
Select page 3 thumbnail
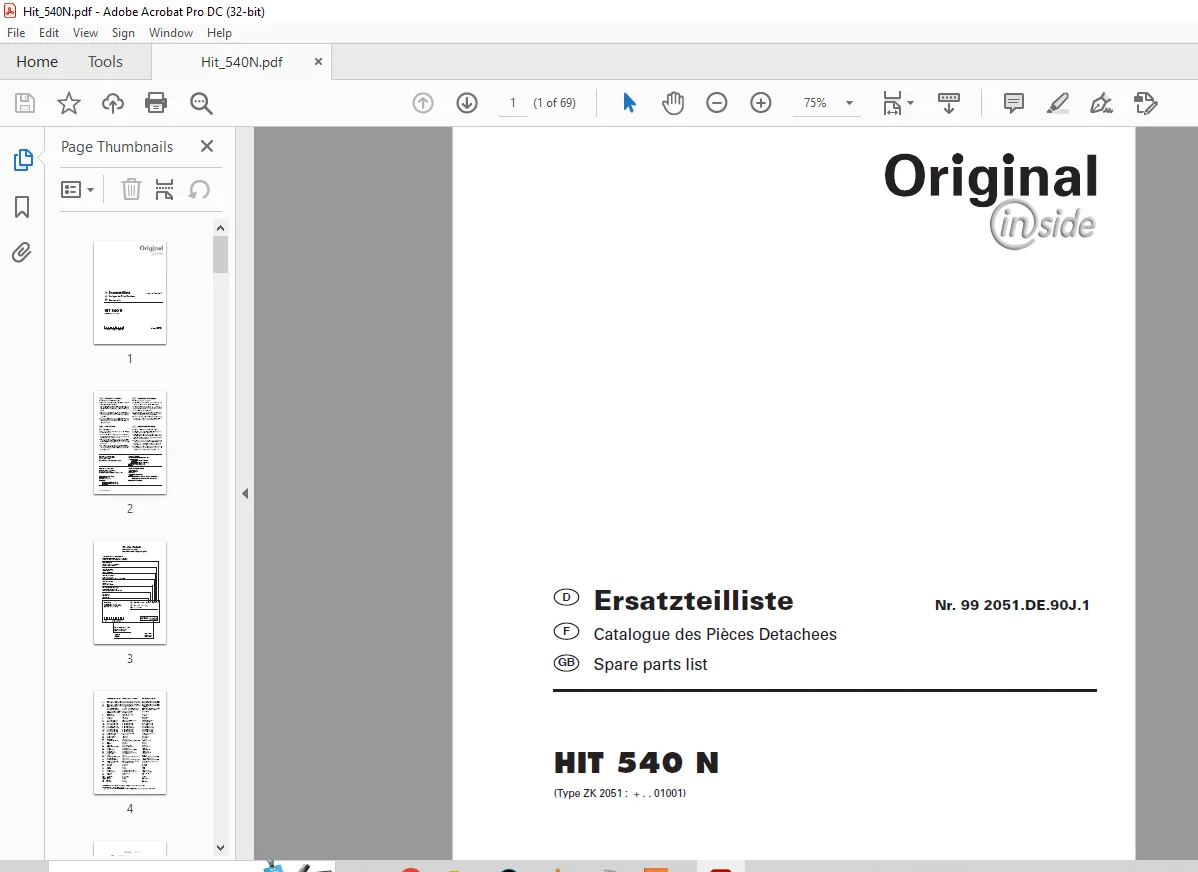(x=130, y=593)
